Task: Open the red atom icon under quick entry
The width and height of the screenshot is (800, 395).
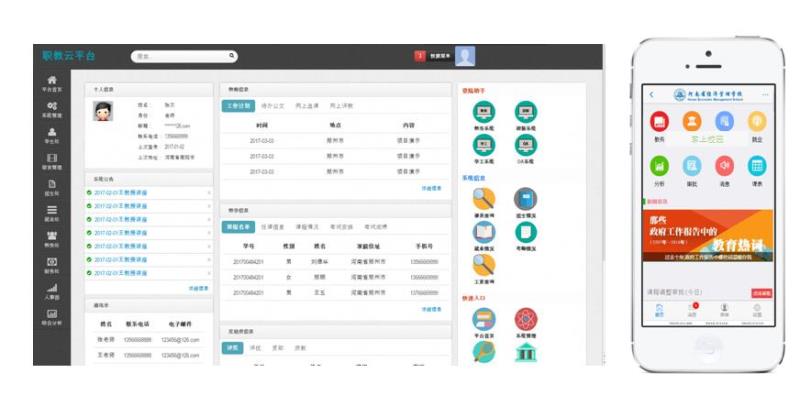Action: coord(526,319)
